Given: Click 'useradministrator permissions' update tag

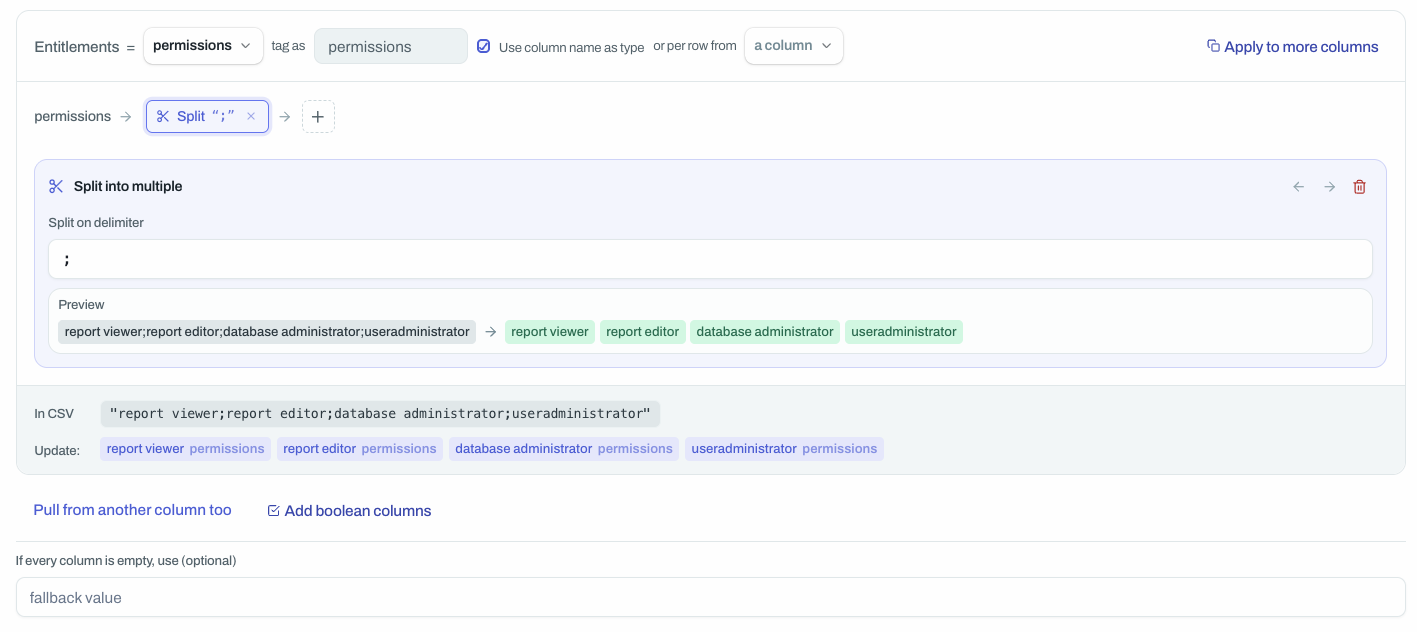Looking at the screenshot, I should pos(784,449).
